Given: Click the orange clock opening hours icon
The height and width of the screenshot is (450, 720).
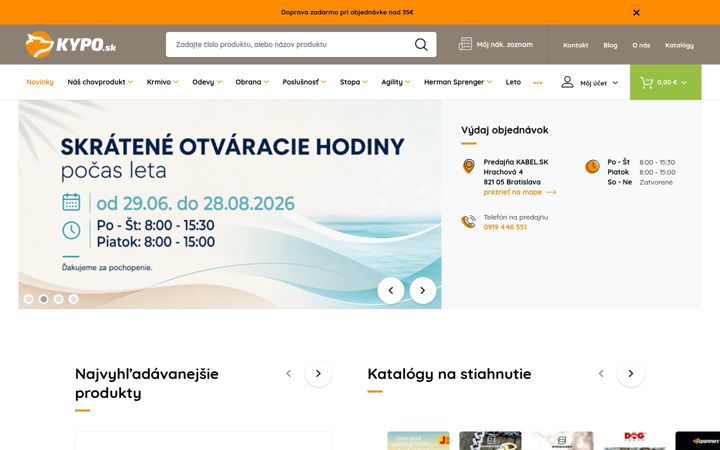Looking at the screenshot, I should pyautogui.click(x=592, y=166).
